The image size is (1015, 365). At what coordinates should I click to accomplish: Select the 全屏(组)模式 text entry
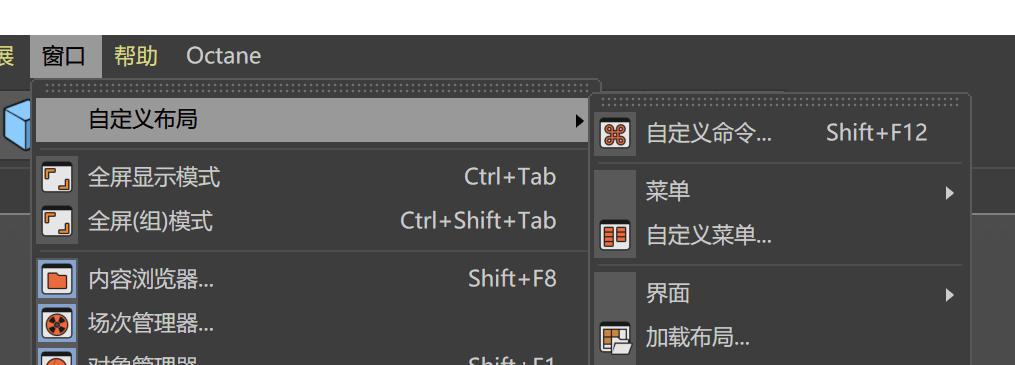[150, 221]
